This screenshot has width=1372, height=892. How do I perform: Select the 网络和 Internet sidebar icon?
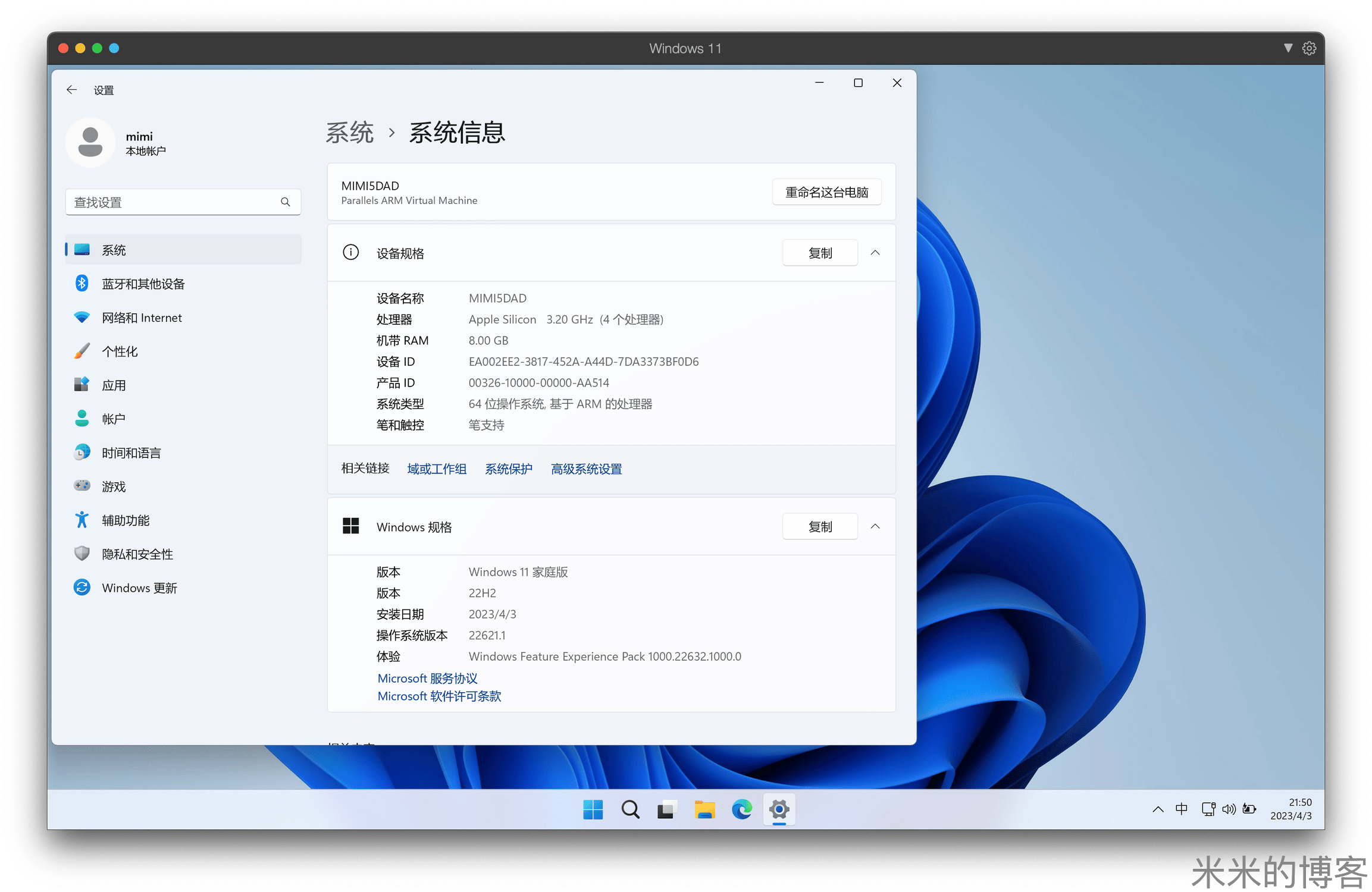tap(82, 318)
